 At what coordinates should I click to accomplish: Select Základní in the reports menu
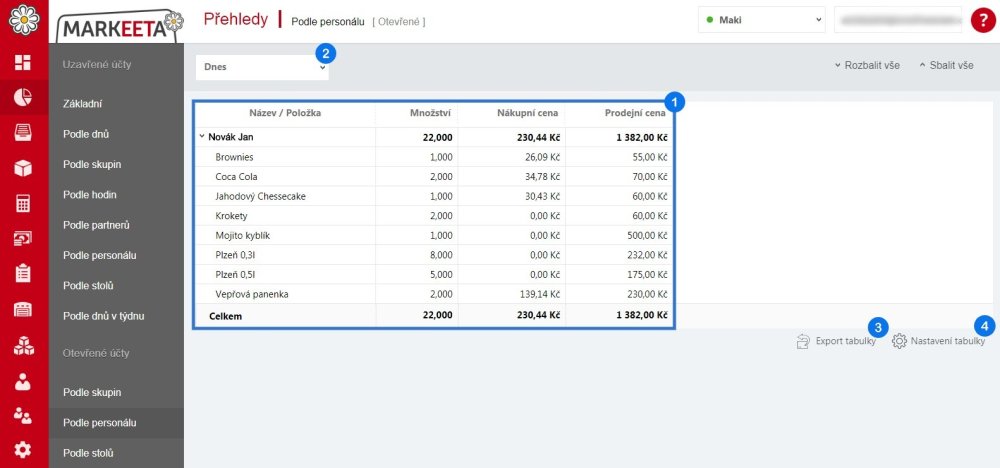coord(83,103)
